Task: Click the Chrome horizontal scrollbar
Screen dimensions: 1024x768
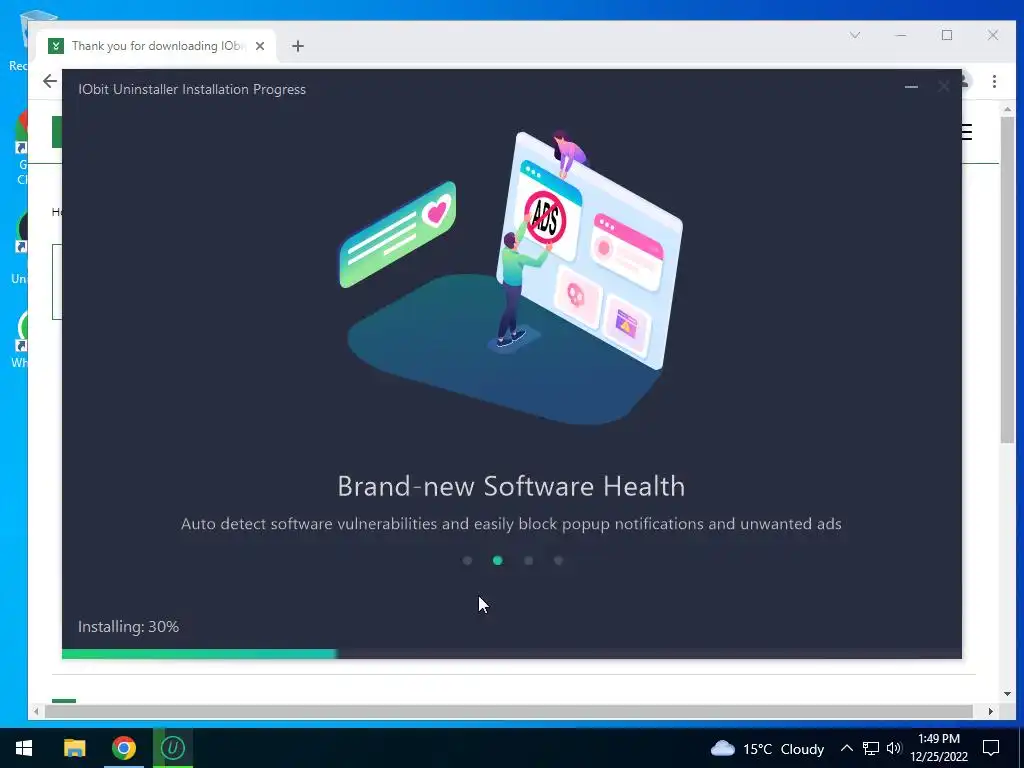Action: 508,711
